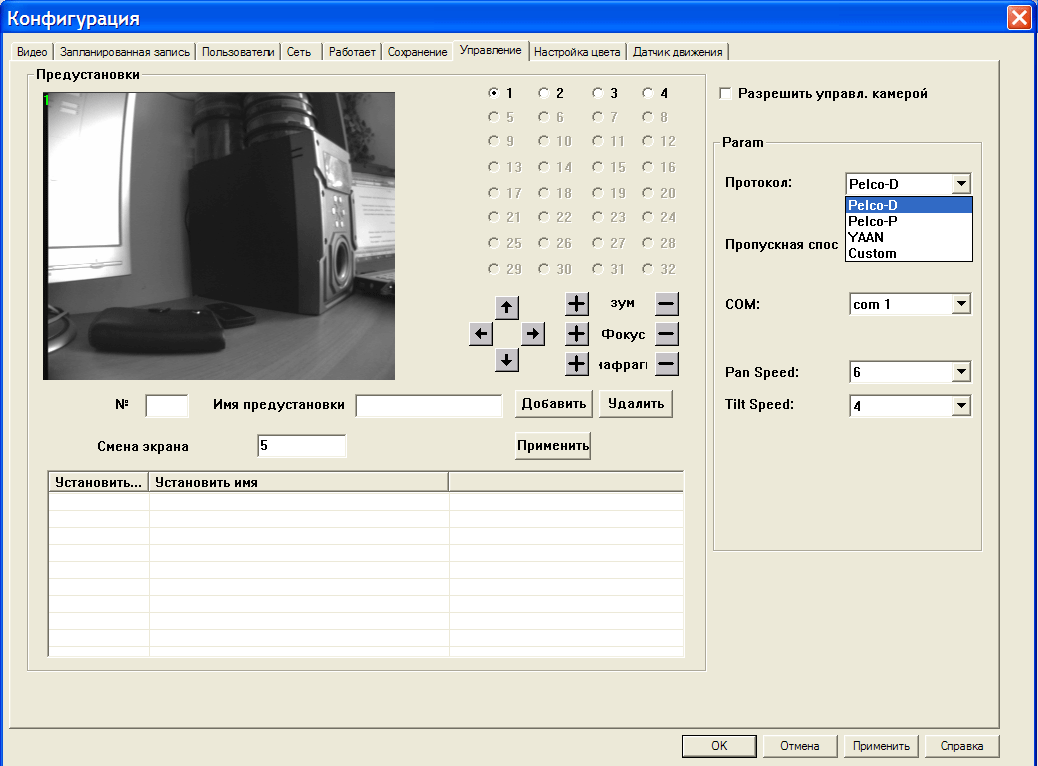This screenshot has height=766, width=1038.
Task: Click the Фокус plus button
Action: [577, 333]
